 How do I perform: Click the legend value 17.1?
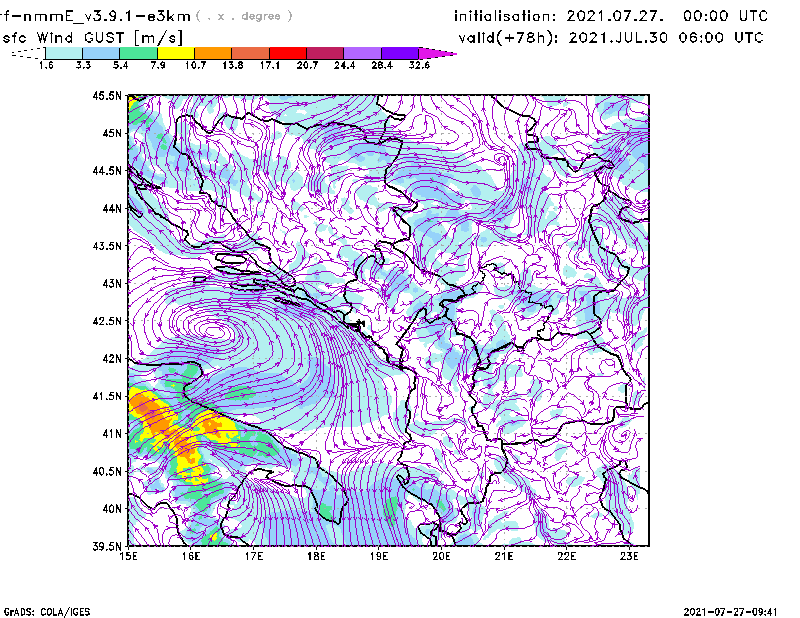270,65
